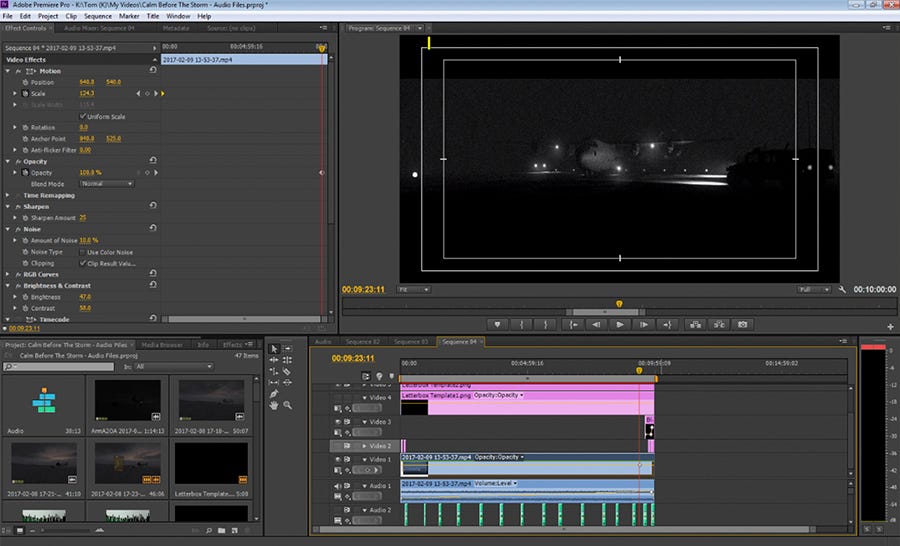
Task: Select the Pen tool in the tools panel
Action: [x=274, y=394]
